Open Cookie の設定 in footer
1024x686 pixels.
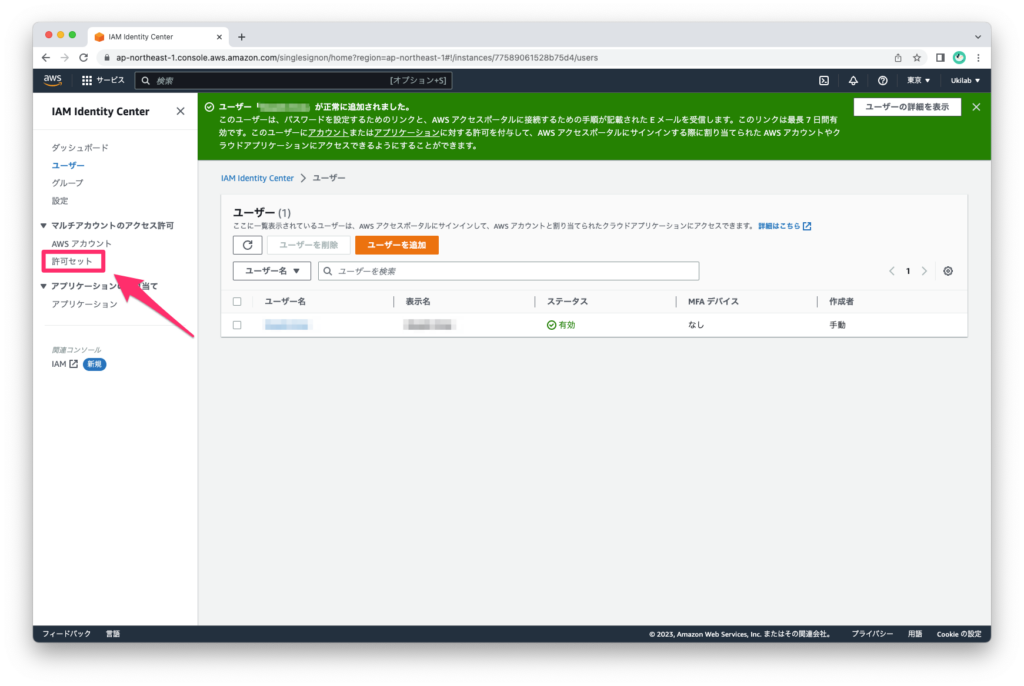[x=959, y=634]
